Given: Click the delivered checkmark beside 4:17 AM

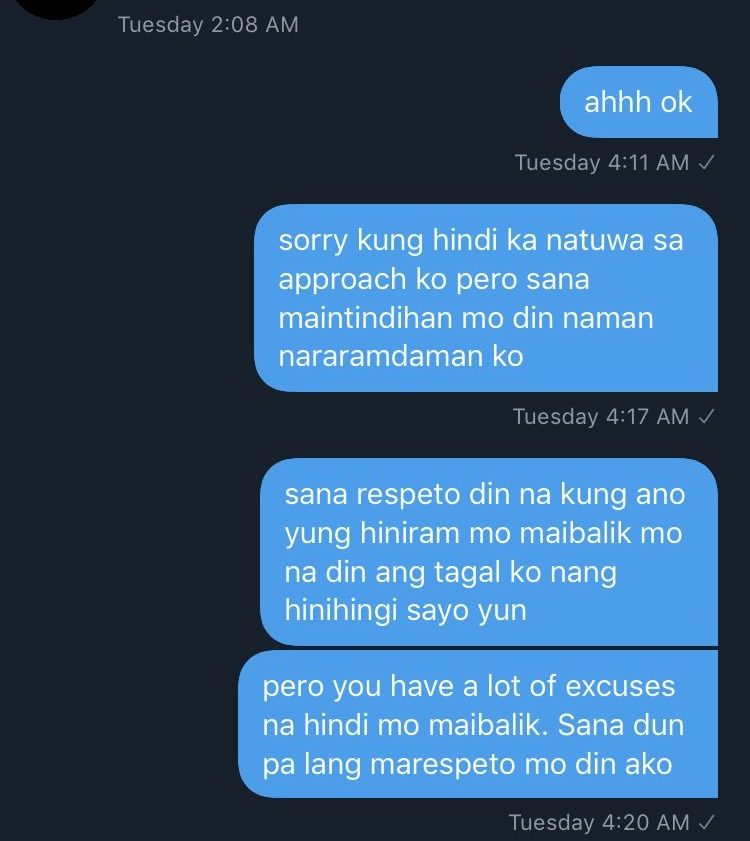Looking at the screenshot, I should click(707, 416).
